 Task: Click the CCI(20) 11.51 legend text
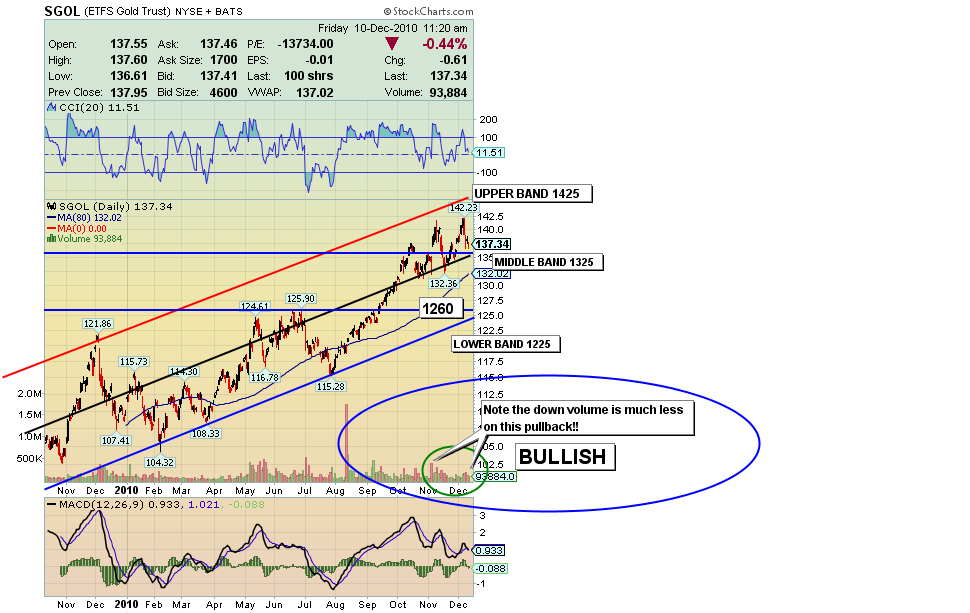click(x=99, y=108)
